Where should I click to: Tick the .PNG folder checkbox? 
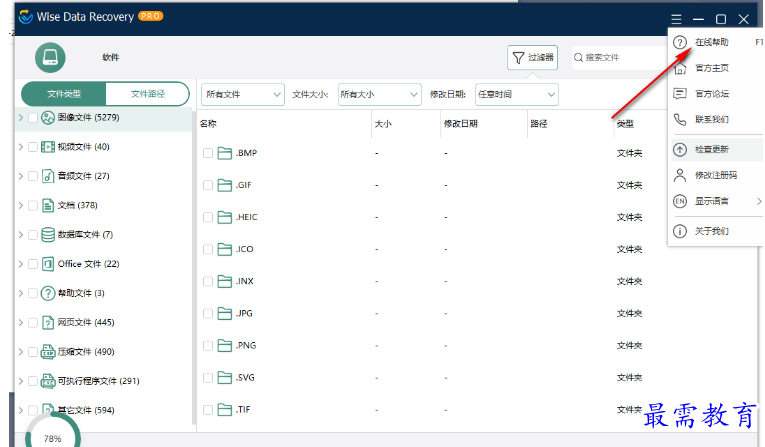click(x=208, y=346)
